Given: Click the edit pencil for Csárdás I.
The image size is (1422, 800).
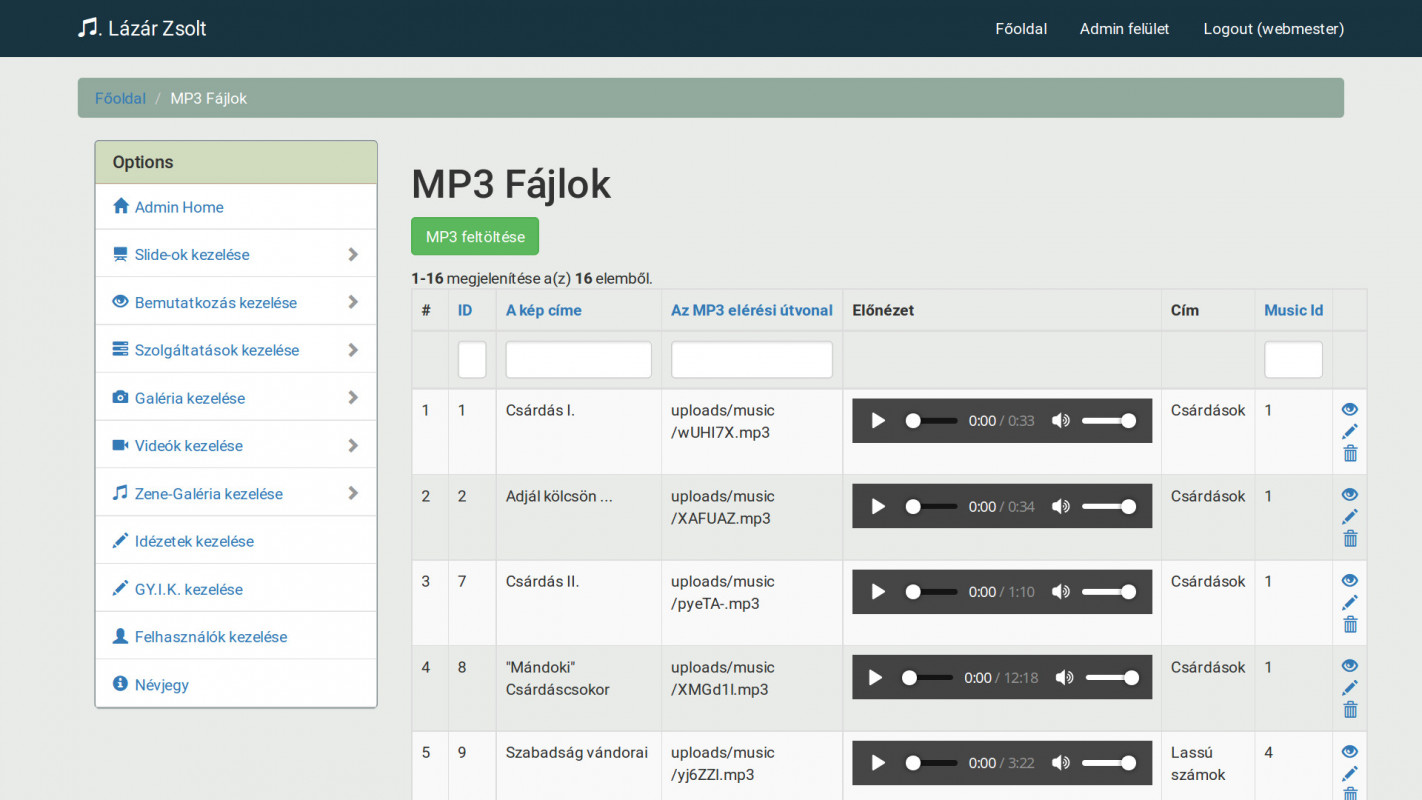Looking at the screenshot, I should coord(1350,431).
